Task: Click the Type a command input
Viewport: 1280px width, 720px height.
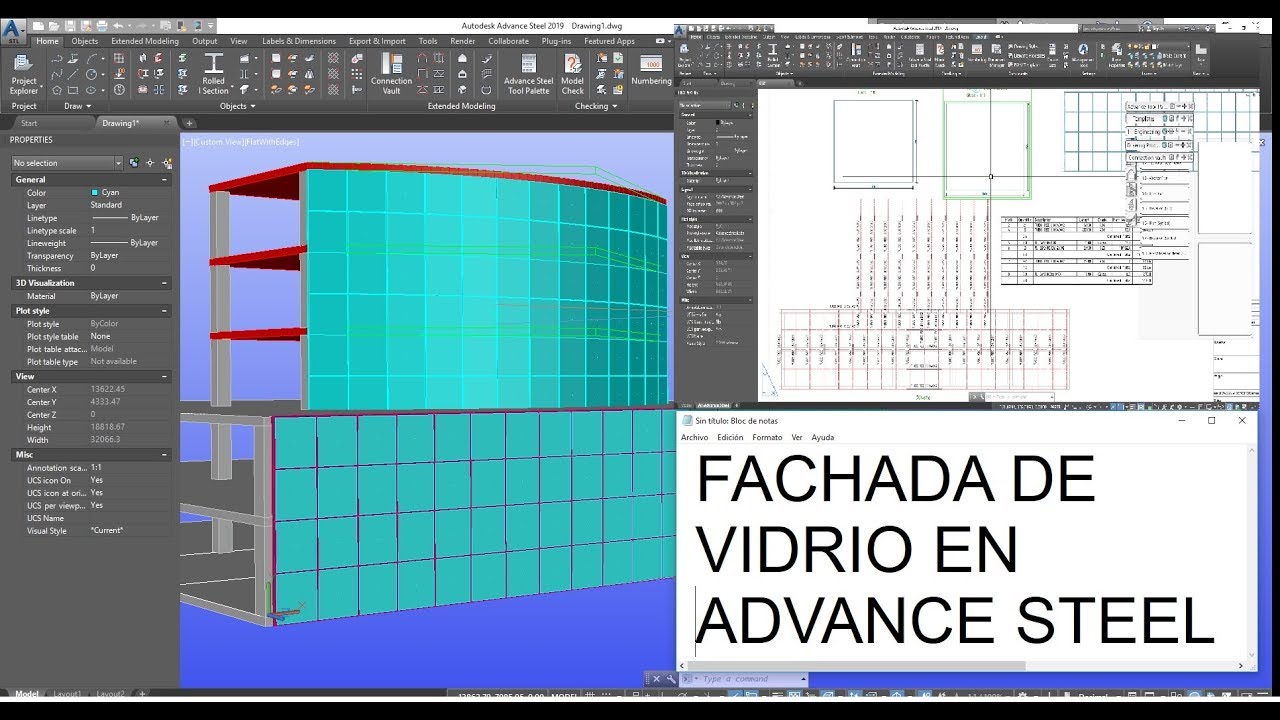Action: [736, 679]
